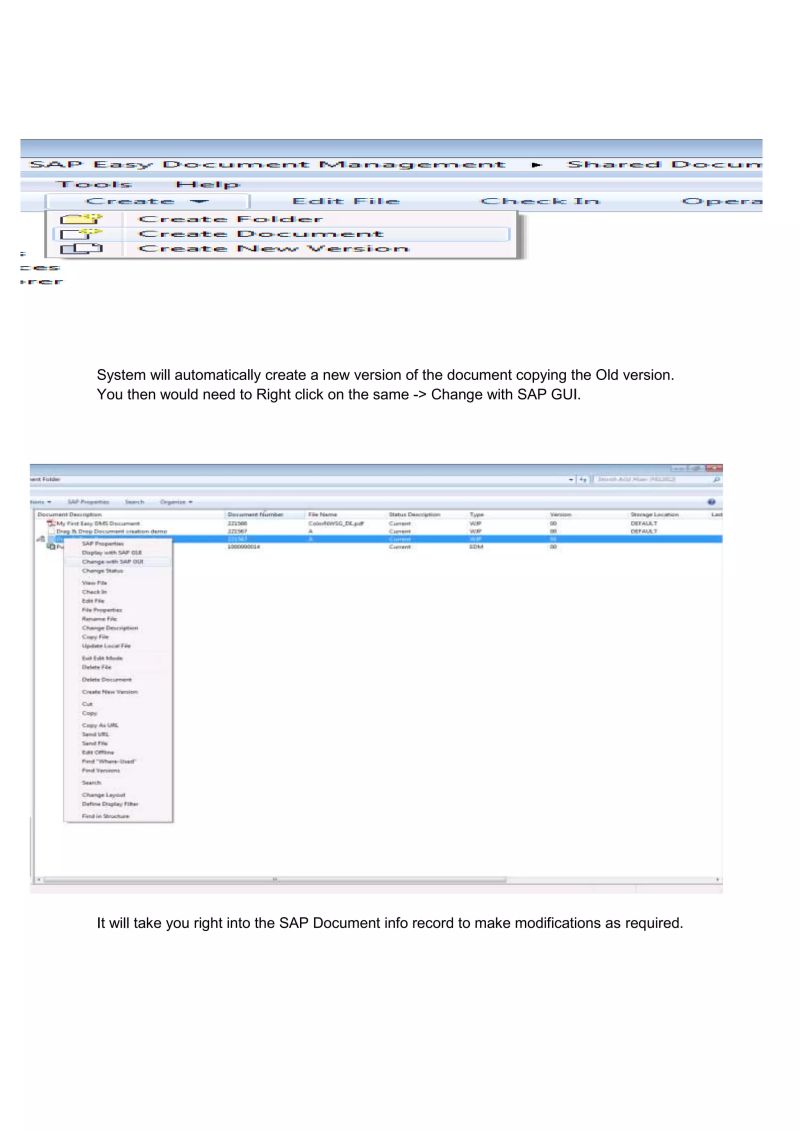Viewport: 800px width, 1131px height.
Task: Click the horizontal scrollbar at the bottom
Action: point(275,880)
